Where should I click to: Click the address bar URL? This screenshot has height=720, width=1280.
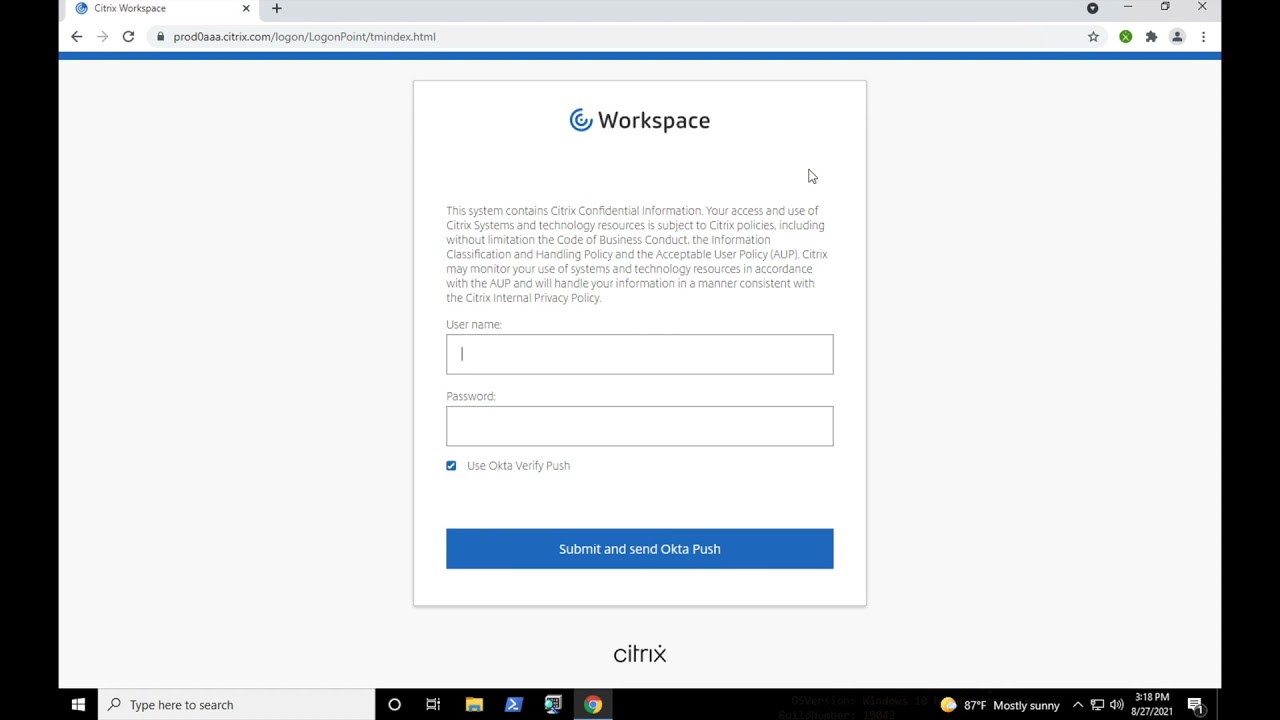tap(304, 37)
